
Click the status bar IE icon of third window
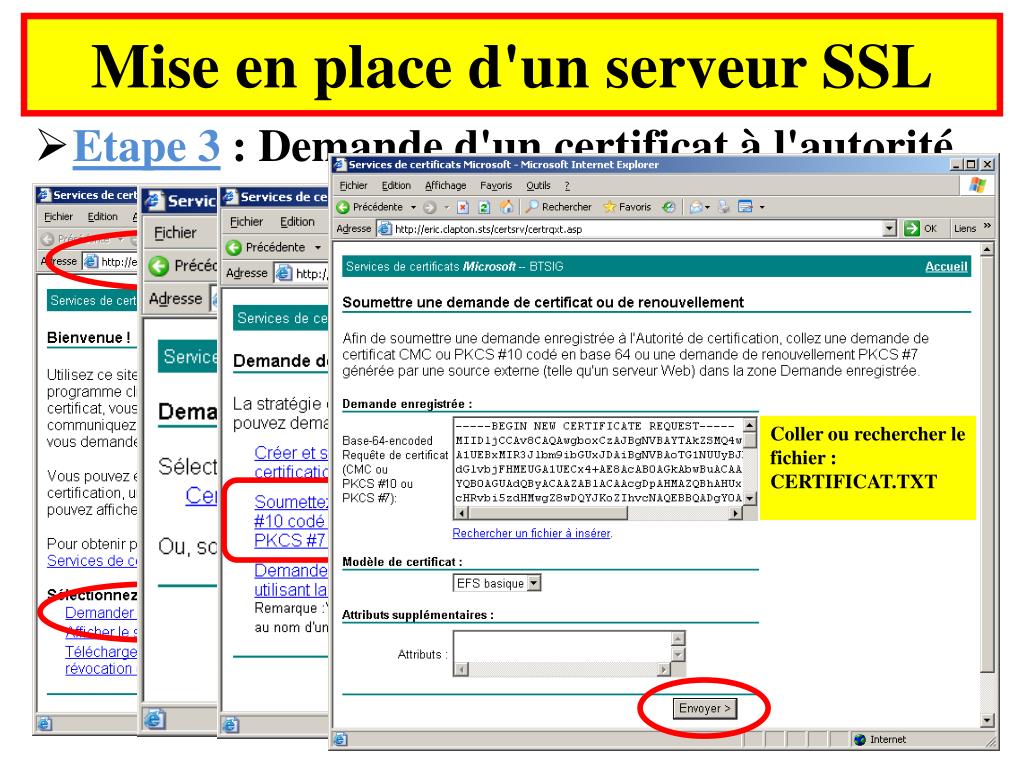tap(231, 725)
